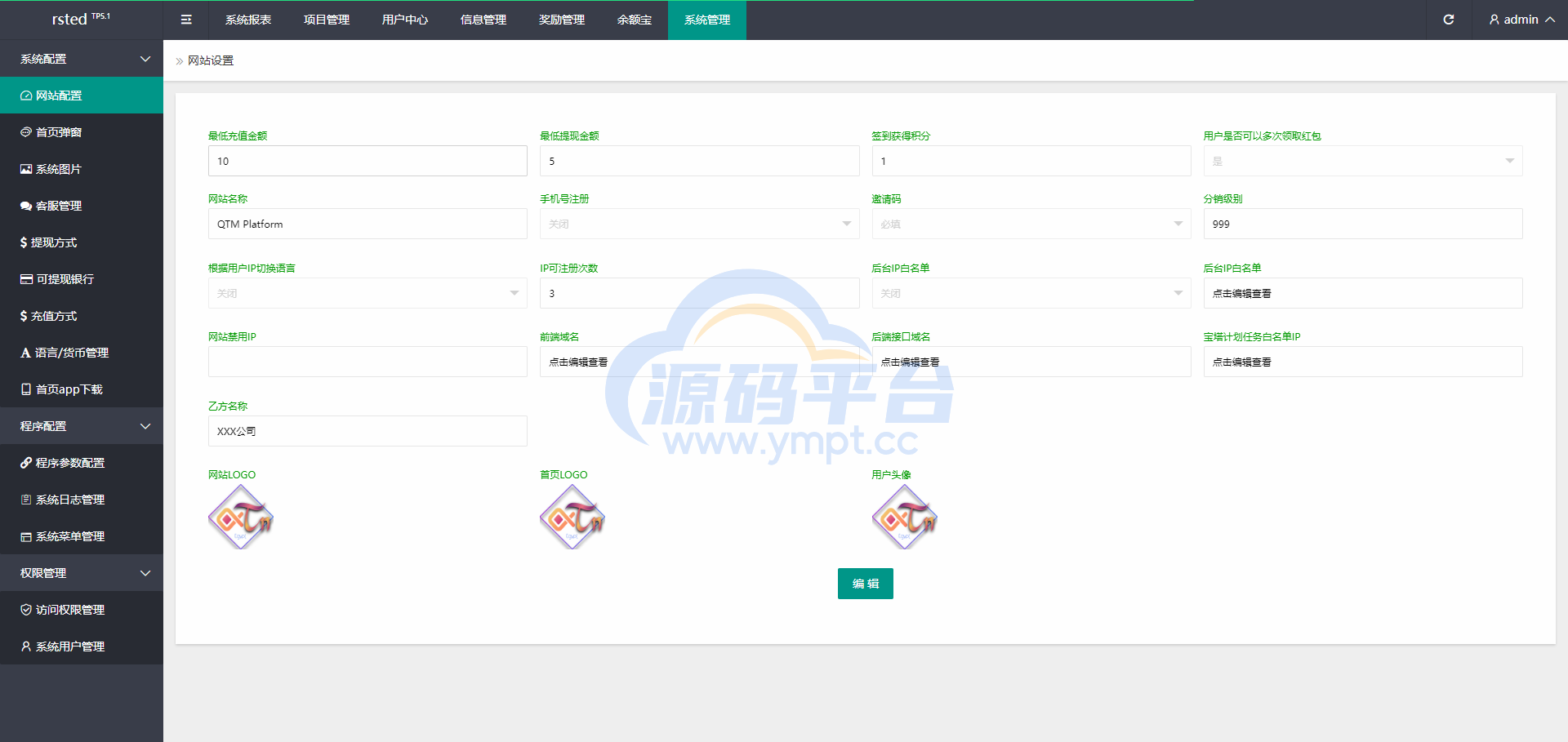The width and height of the screenshot is (1568, 742).
Task: Click the 编辑 button
Action: (866, 584)
